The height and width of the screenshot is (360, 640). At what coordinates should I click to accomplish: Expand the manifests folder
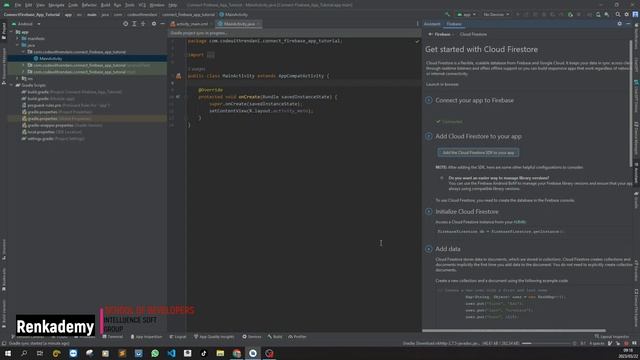18,38
